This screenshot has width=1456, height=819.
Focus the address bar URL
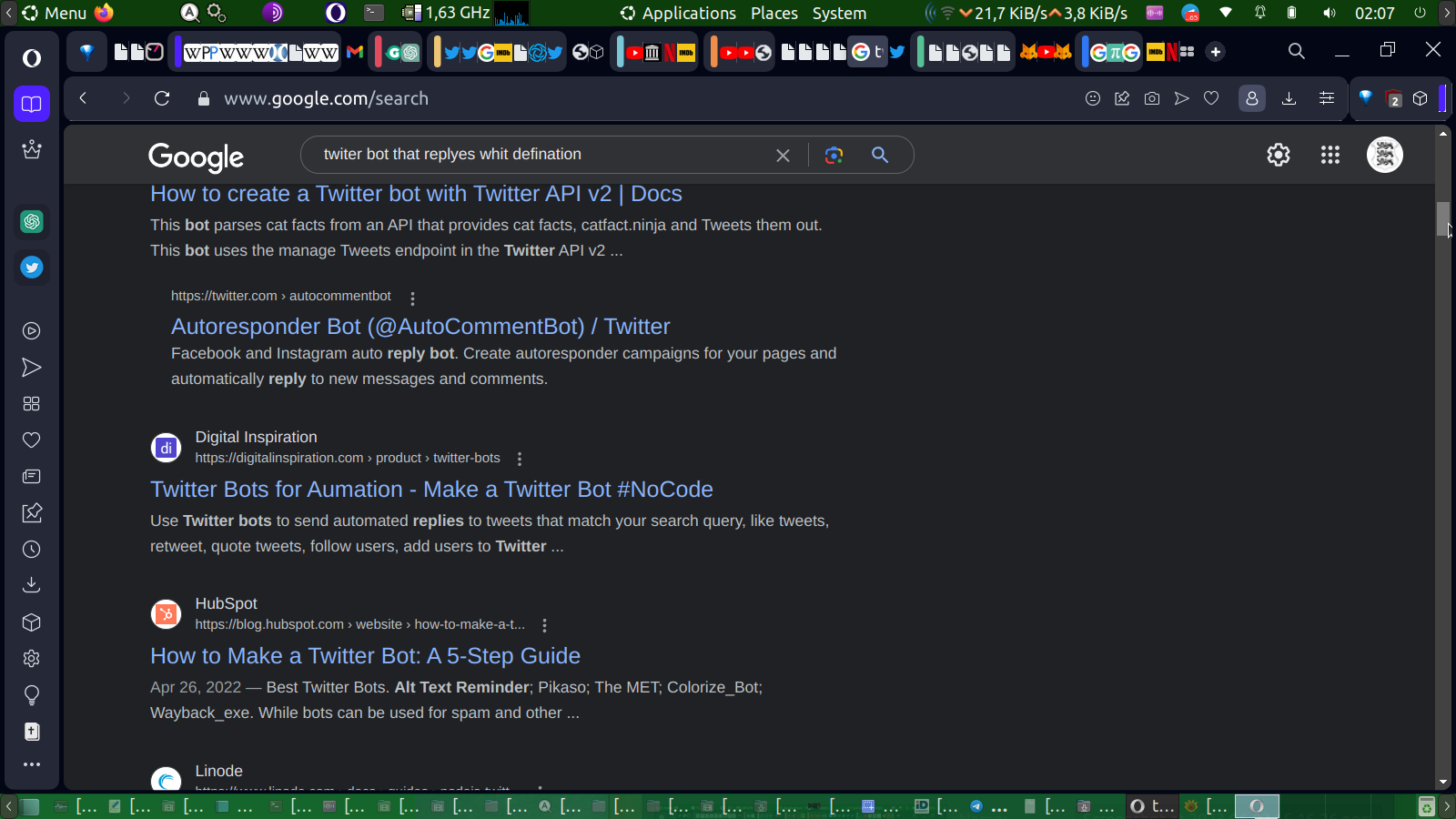click(326, 98)
